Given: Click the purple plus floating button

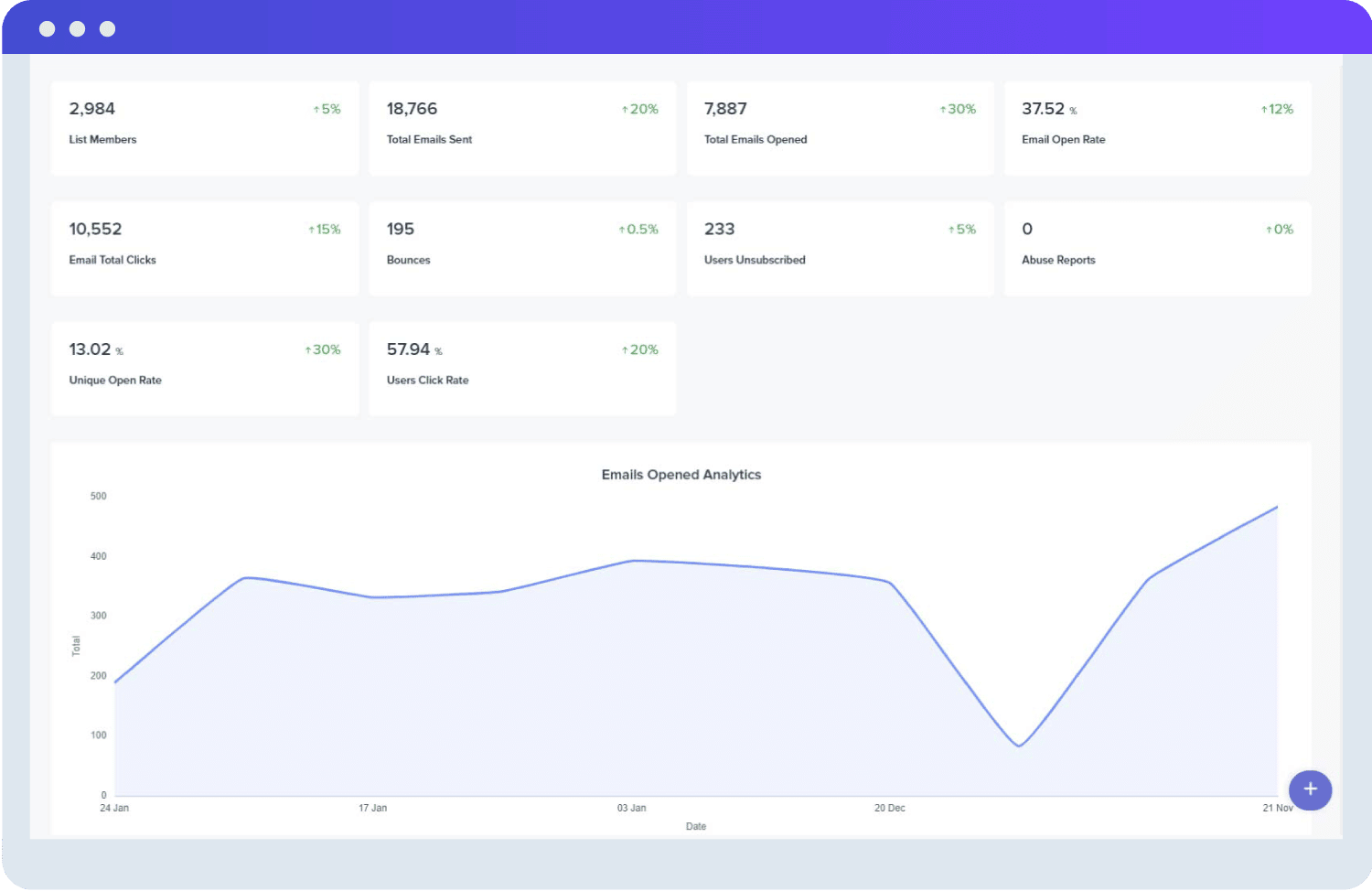Looking at the screenshot, I should pos(1310,789).
